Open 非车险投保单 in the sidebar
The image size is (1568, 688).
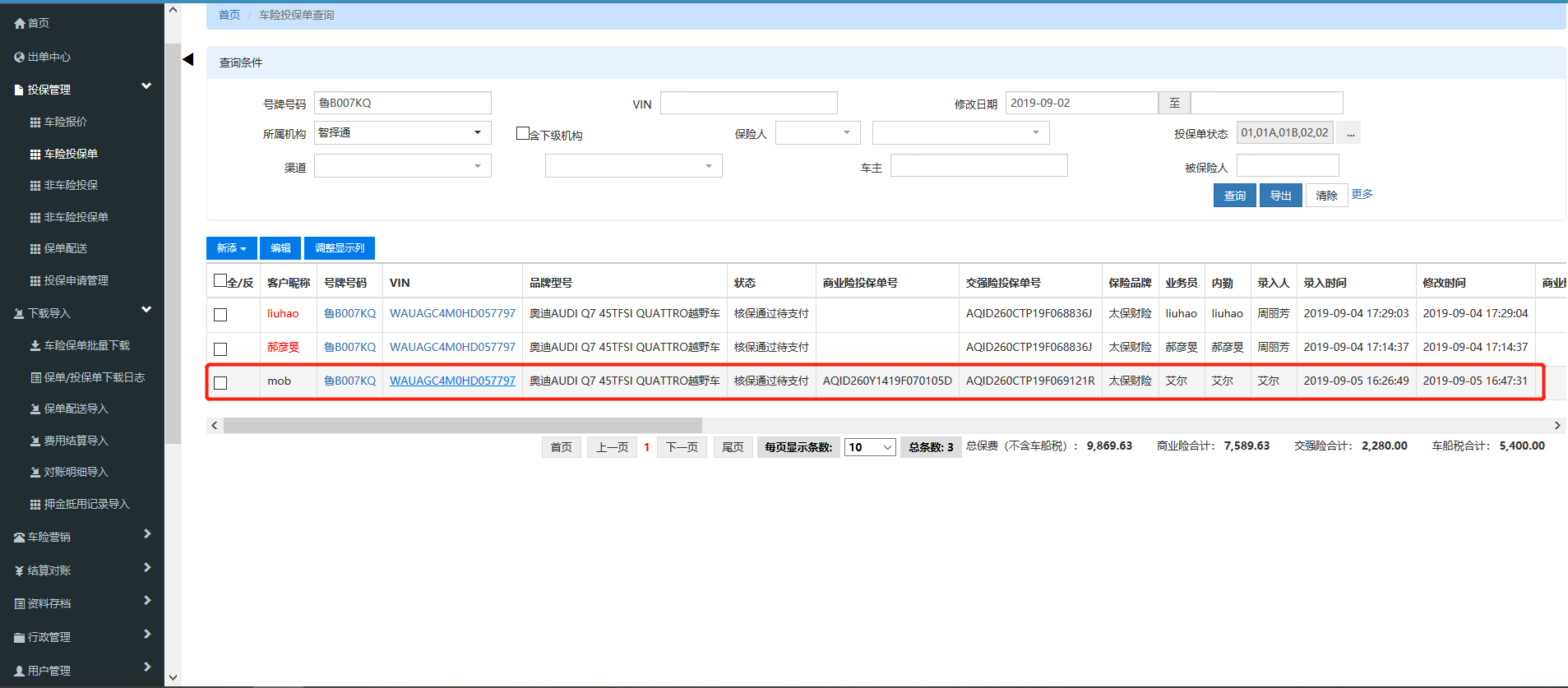pos(76,218)
